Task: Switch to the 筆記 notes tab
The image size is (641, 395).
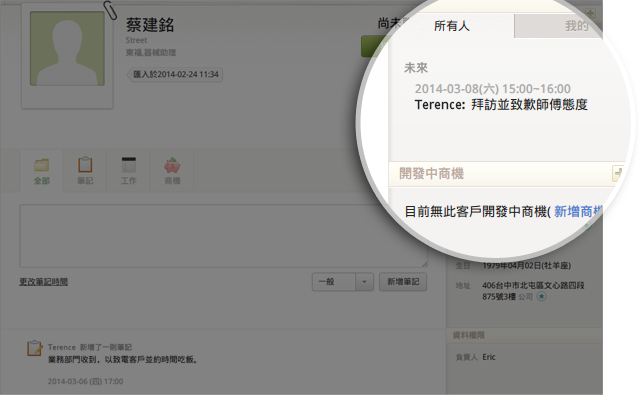Action: click(x=85, y=171)
